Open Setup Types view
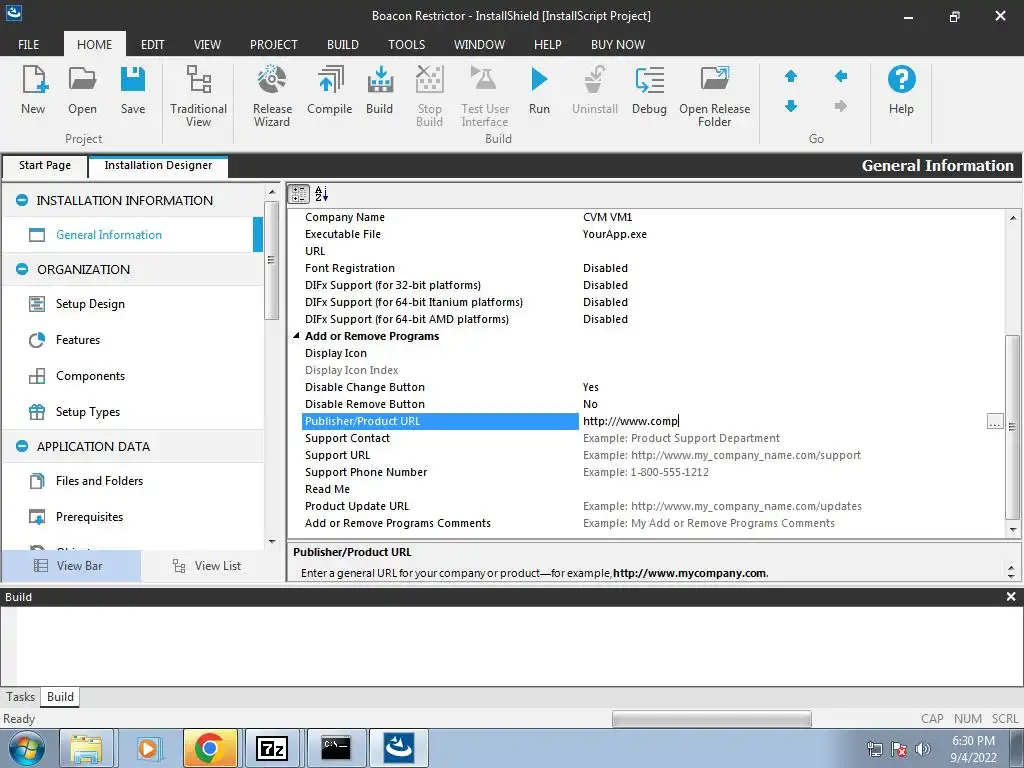 point(88,411)
